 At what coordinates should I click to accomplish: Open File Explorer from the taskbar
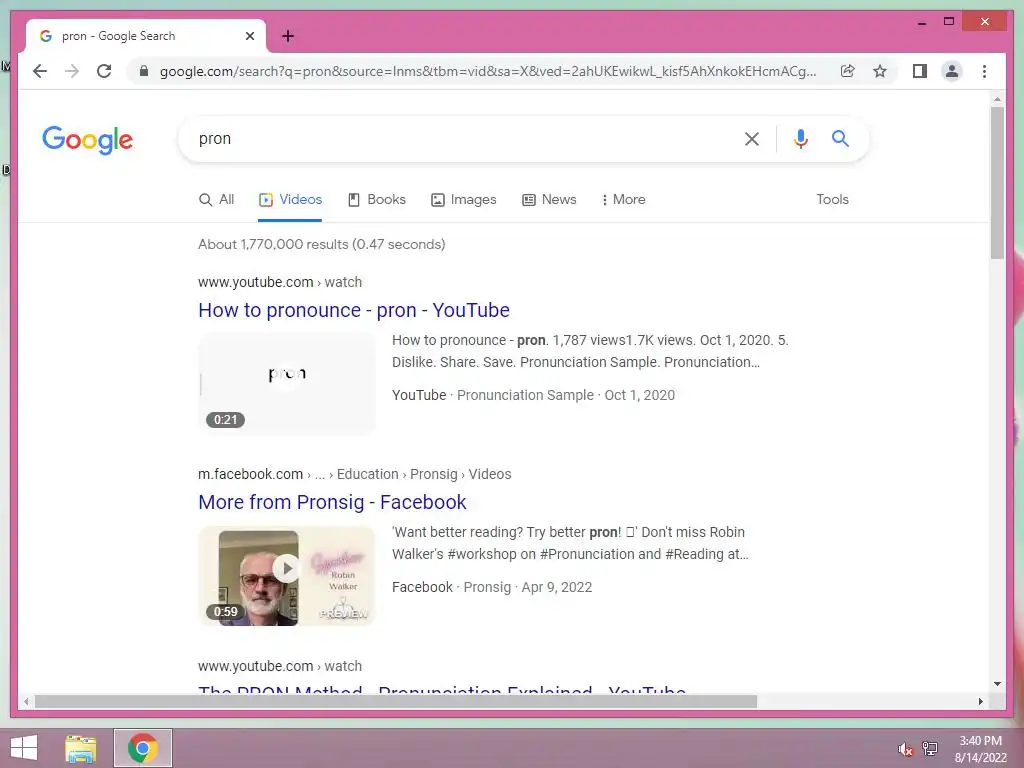tap(81, 748)
